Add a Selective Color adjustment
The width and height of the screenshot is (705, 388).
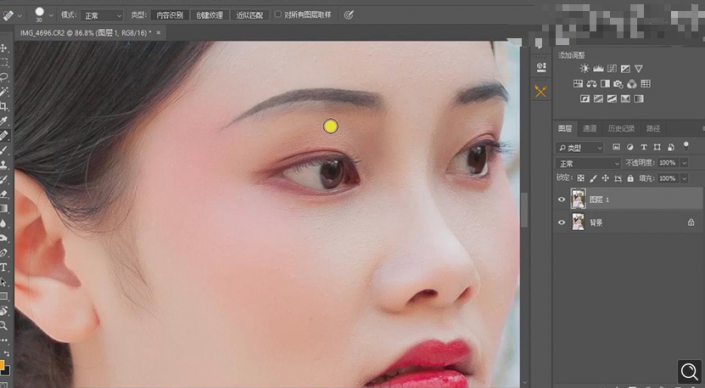(625, 99)
